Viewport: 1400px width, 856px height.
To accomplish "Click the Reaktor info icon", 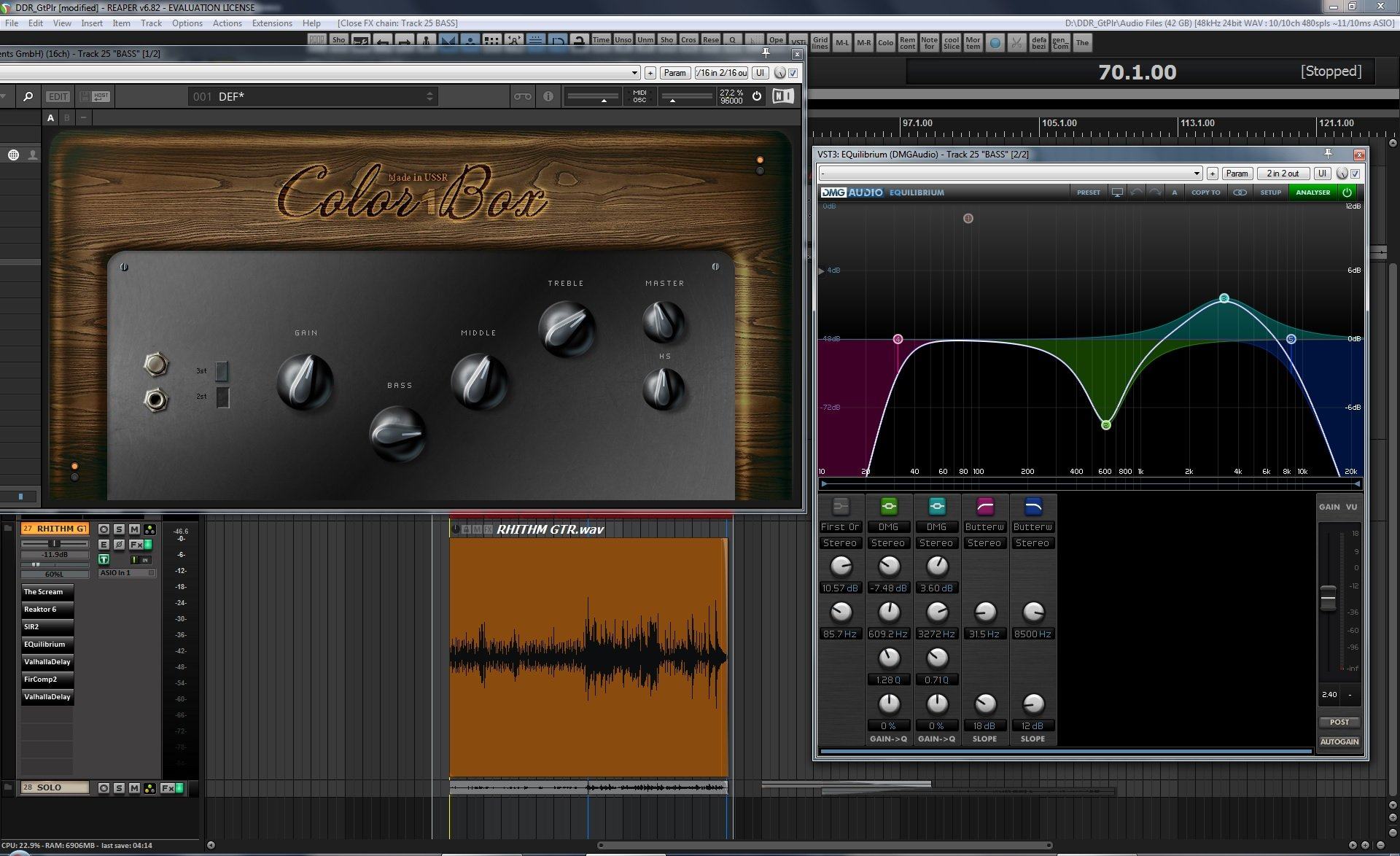I will point(548,96).
